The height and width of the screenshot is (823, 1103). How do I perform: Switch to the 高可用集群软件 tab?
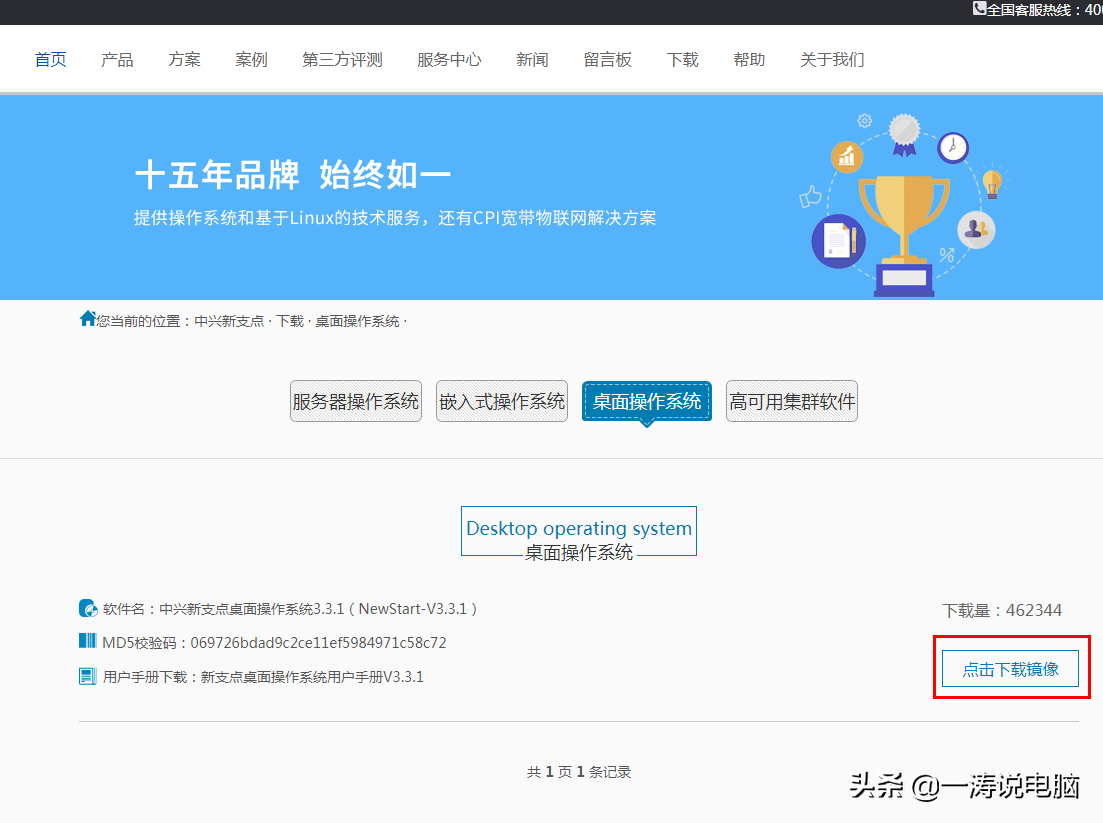792,401
